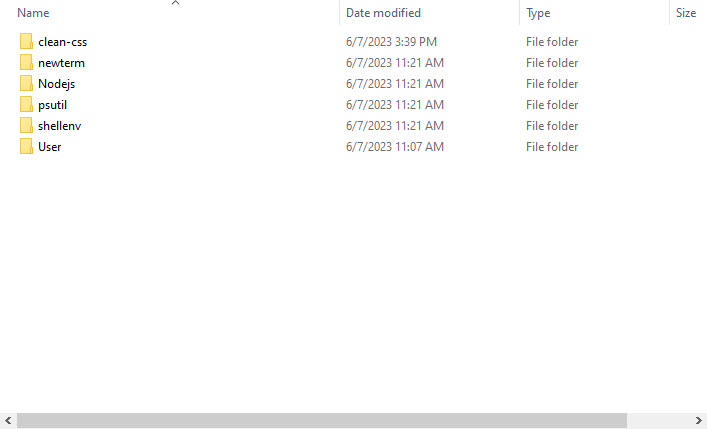This screenshot has height=429, width=707.
Task: Click the Nodejs row's modified date
Action: (x=395, y=84)
